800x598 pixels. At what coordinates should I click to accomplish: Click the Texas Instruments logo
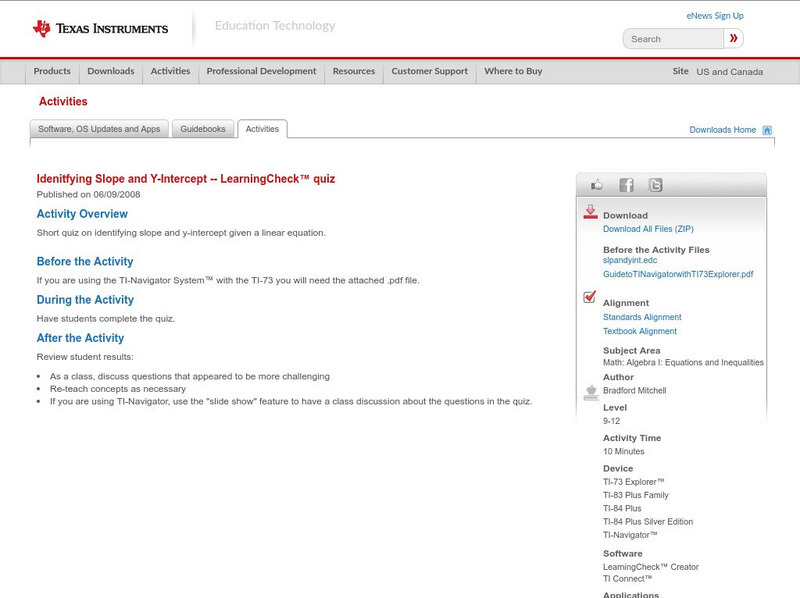click(100, 29)
